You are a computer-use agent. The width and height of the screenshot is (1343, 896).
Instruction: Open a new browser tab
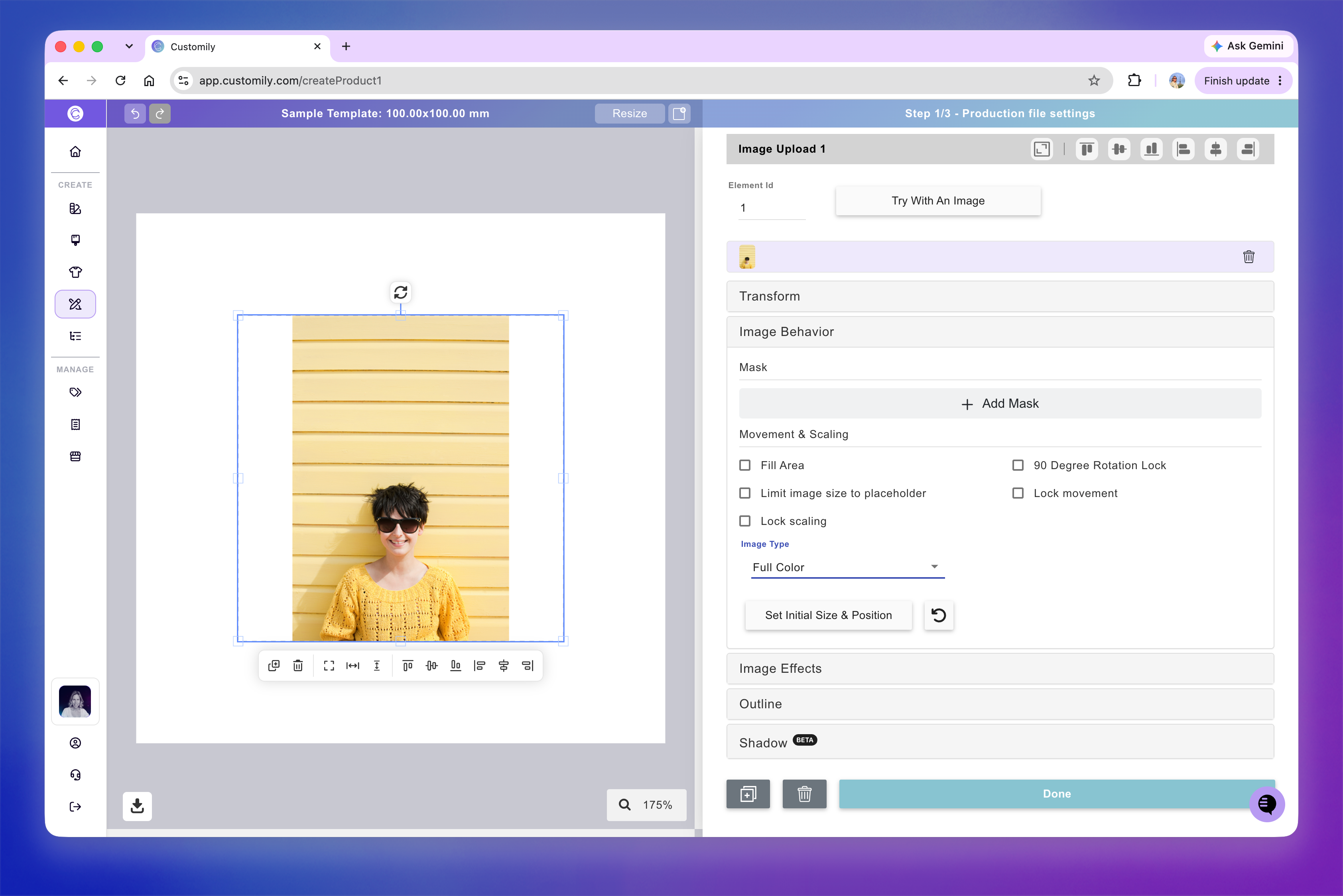[x=346, y=46]
